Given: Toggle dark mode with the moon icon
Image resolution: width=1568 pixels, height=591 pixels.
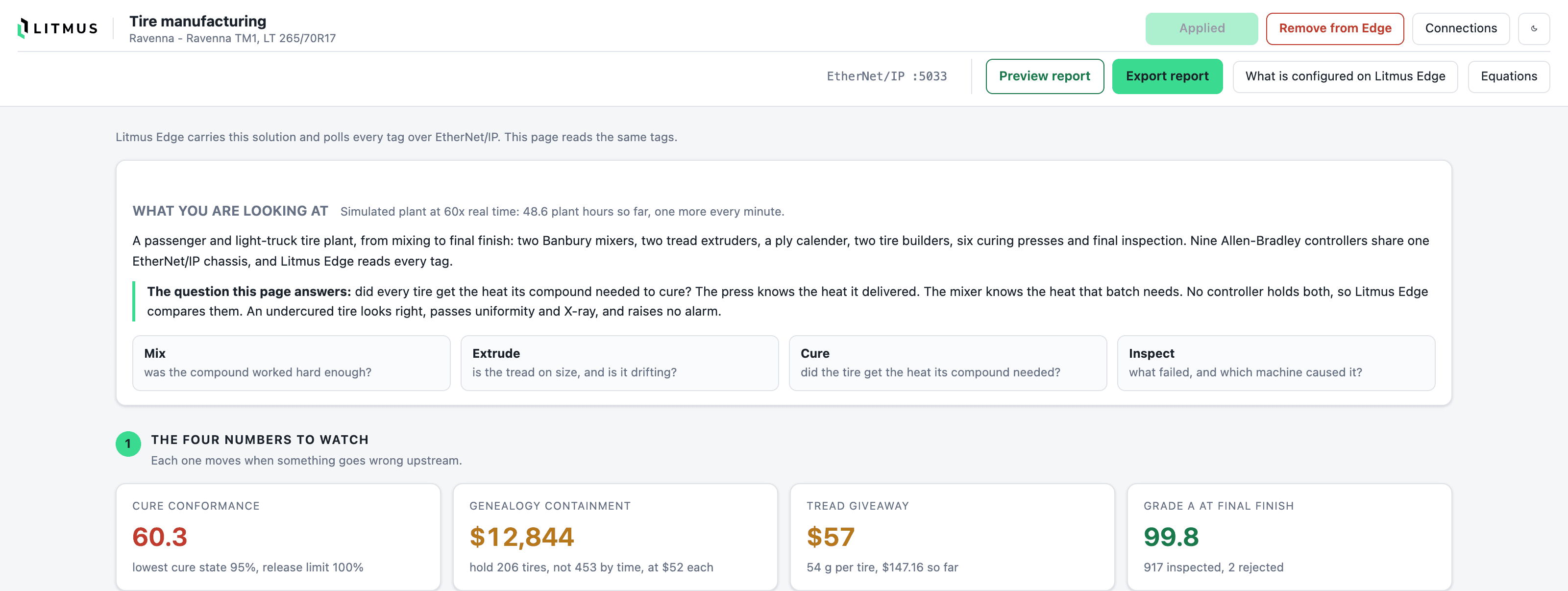Looking at the screenshot, I should pyautogui.click(x=1533, y=28).
